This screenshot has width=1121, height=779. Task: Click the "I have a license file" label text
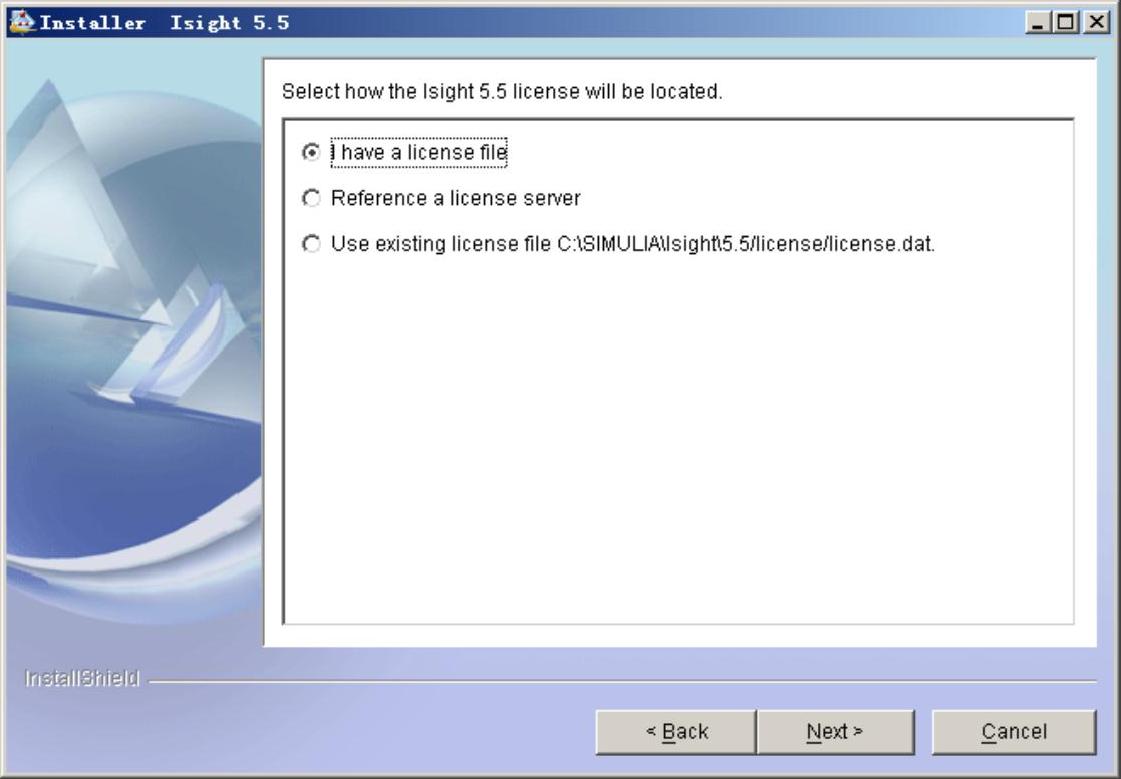pos(419,152)
